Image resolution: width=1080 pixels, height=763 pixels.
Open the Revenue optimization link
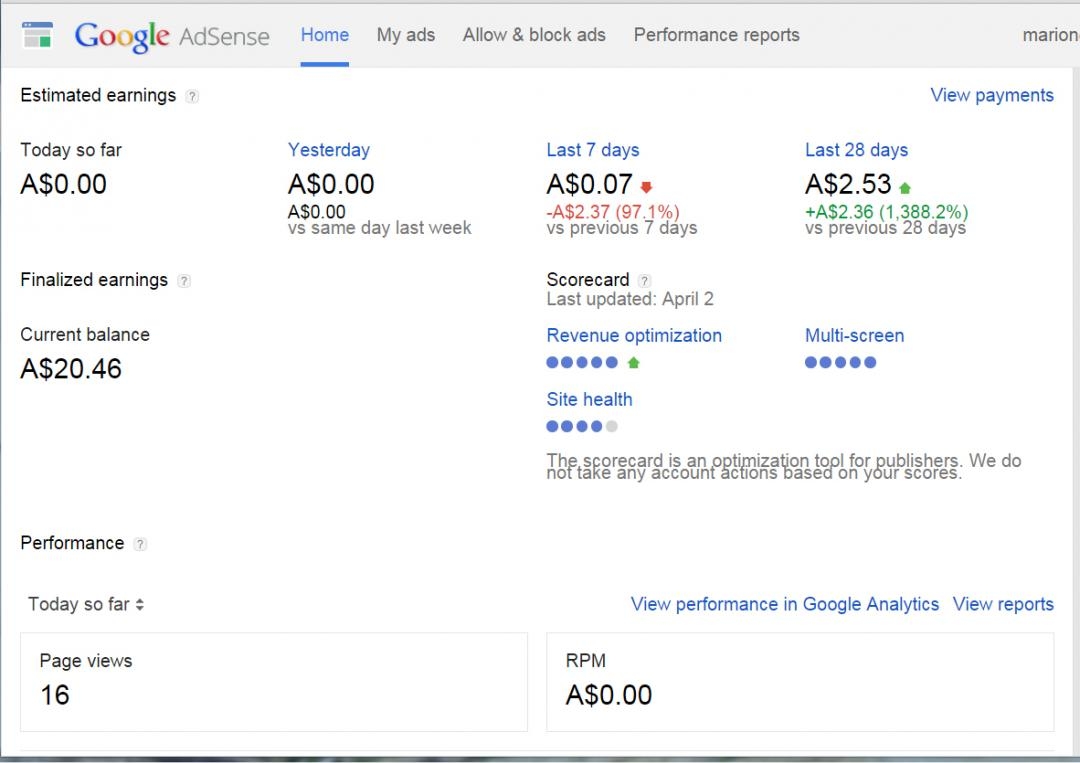(x=634, y=335)
